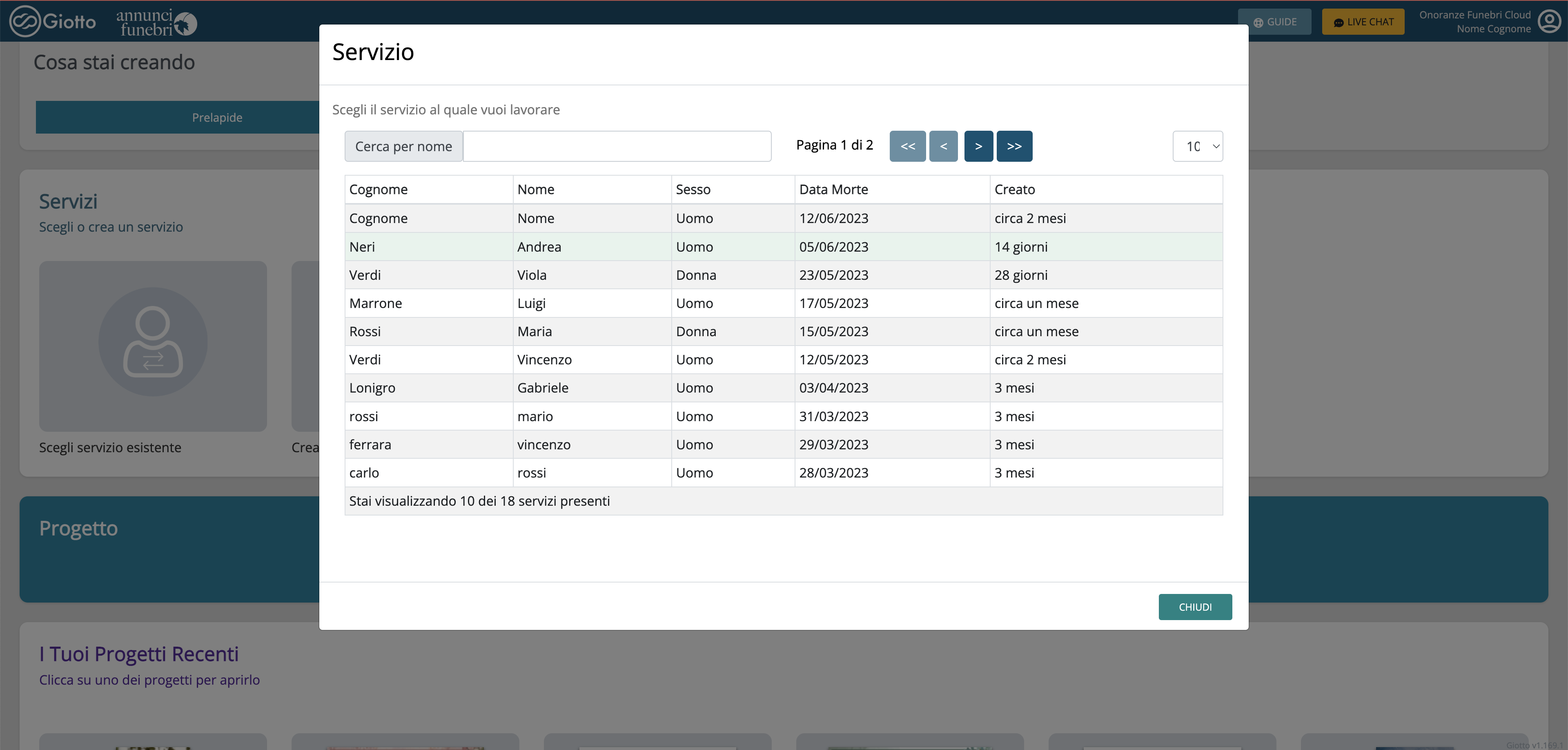Viewport: 1568px width, 750px height.
Task: Go to previous page with < arrow
Action: point(943,146)
